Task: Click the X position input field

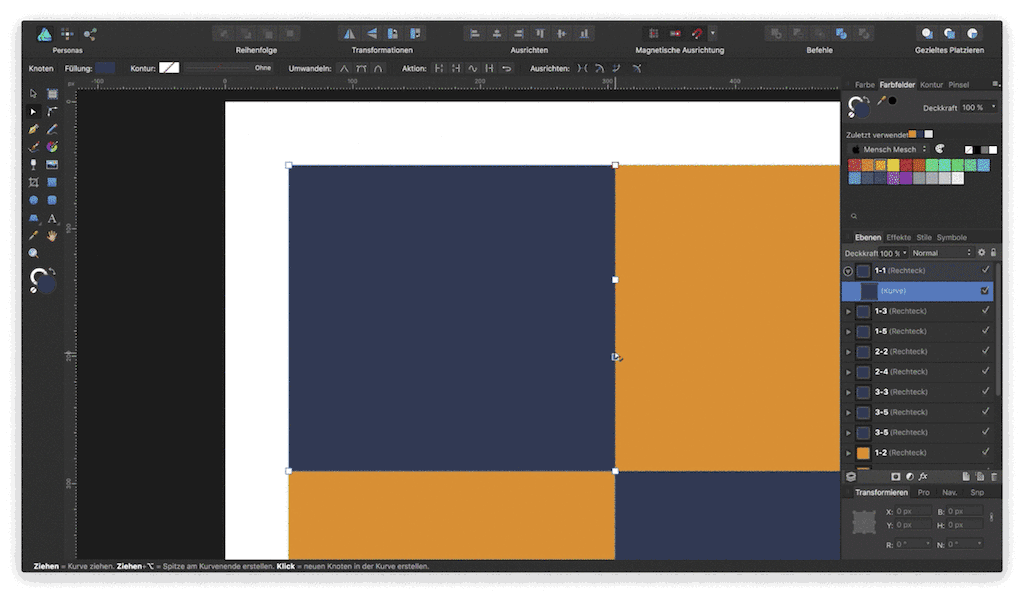Action: [x=913, y=511]
